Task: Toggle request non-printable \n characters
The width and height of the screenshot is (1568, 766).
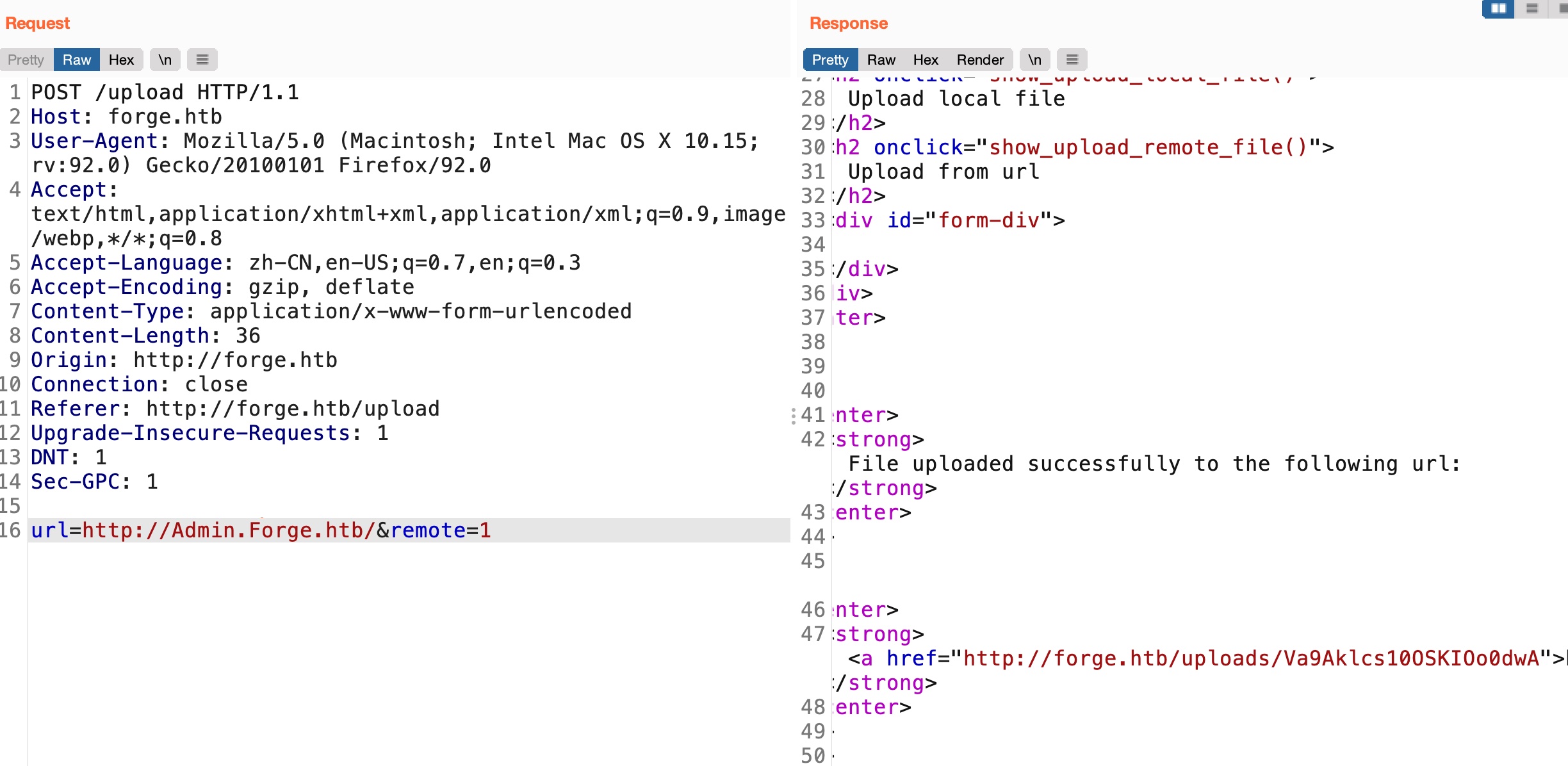Action: point(165,60)
